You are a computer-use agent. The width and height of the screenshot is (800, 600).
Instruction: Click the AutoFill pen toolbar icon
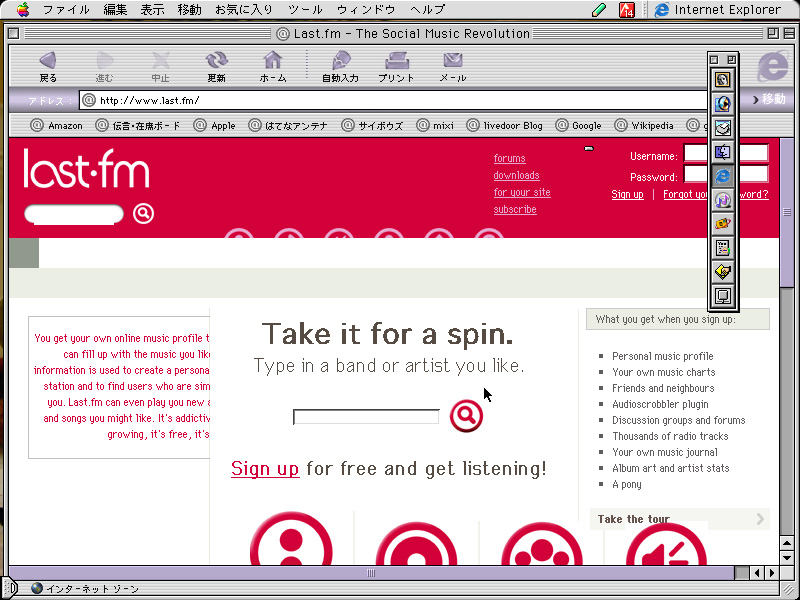(x=340, y=61)
